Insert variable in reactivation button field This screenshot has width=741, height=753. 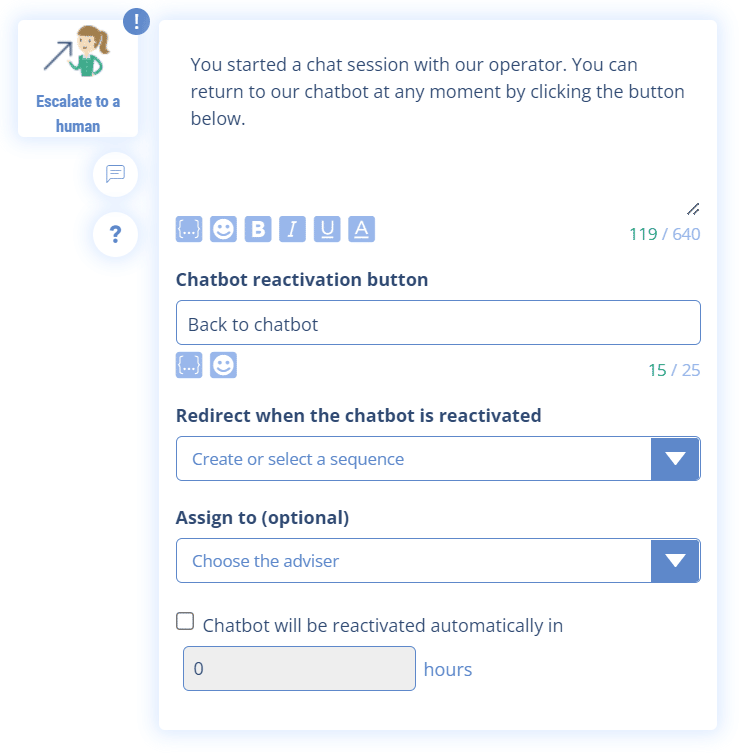[189, 365]
